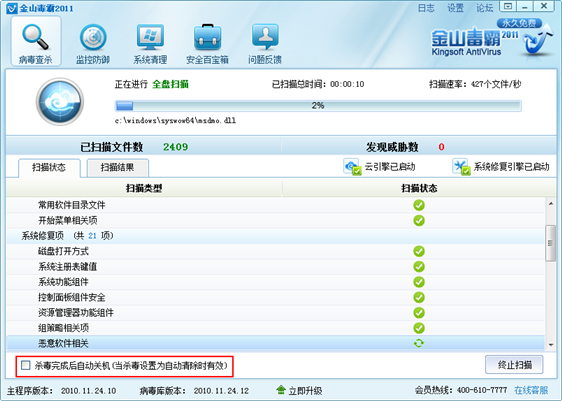Collapse the 系统修复项 group row
The width and height of the screenshot is (562, 401).
coord(275,236)
